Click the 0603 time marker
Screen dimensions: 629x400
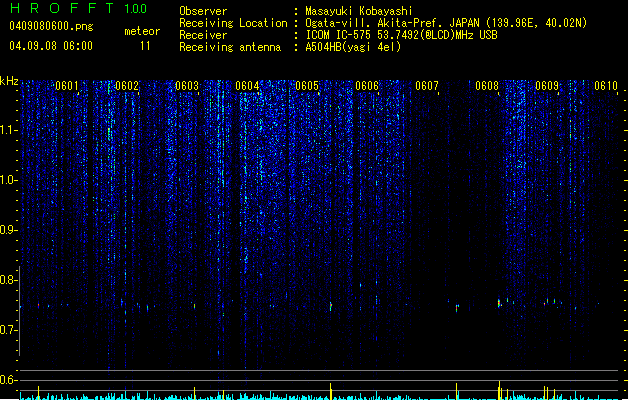point(187,86)
